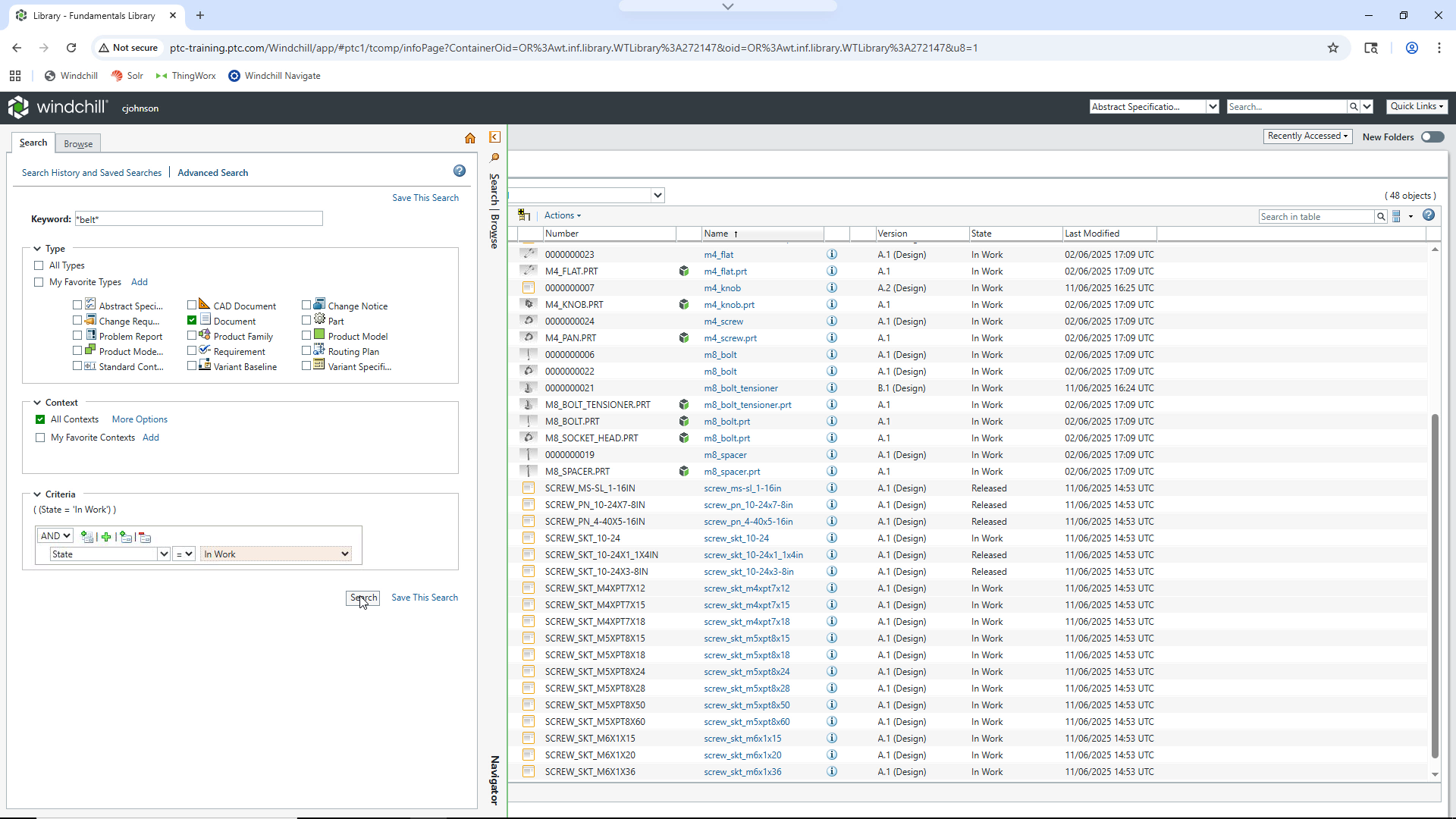Add a new criterion with green plus
1456x819 pixels.
[x=106, y=537]
